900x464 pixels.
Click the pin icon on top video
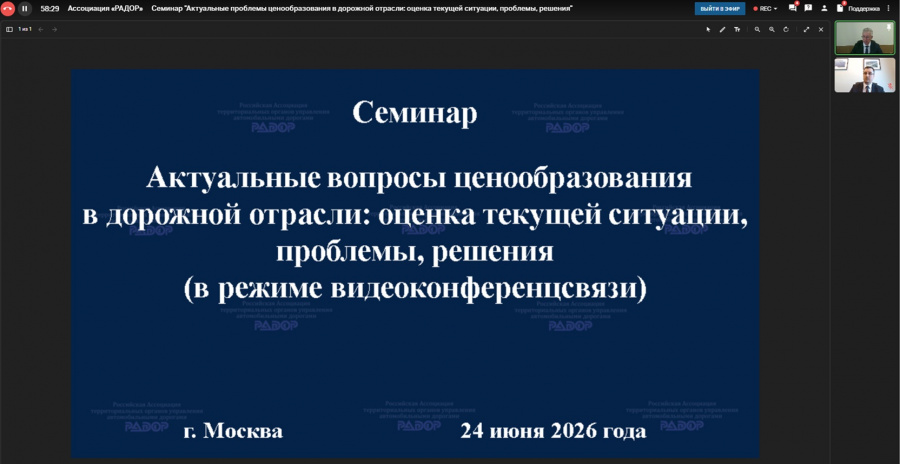click(x=889, y=29)
